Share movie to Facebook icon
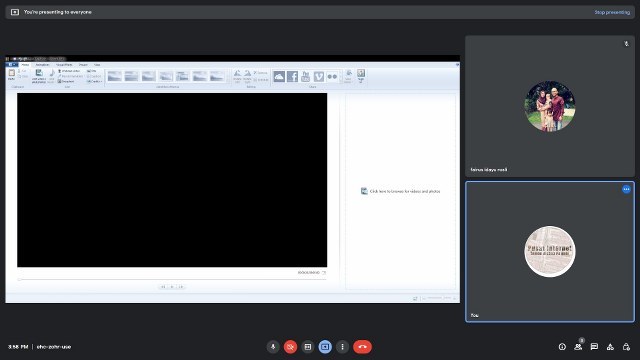The width and height of the screenshot is (640, 360). click(292, 76)
